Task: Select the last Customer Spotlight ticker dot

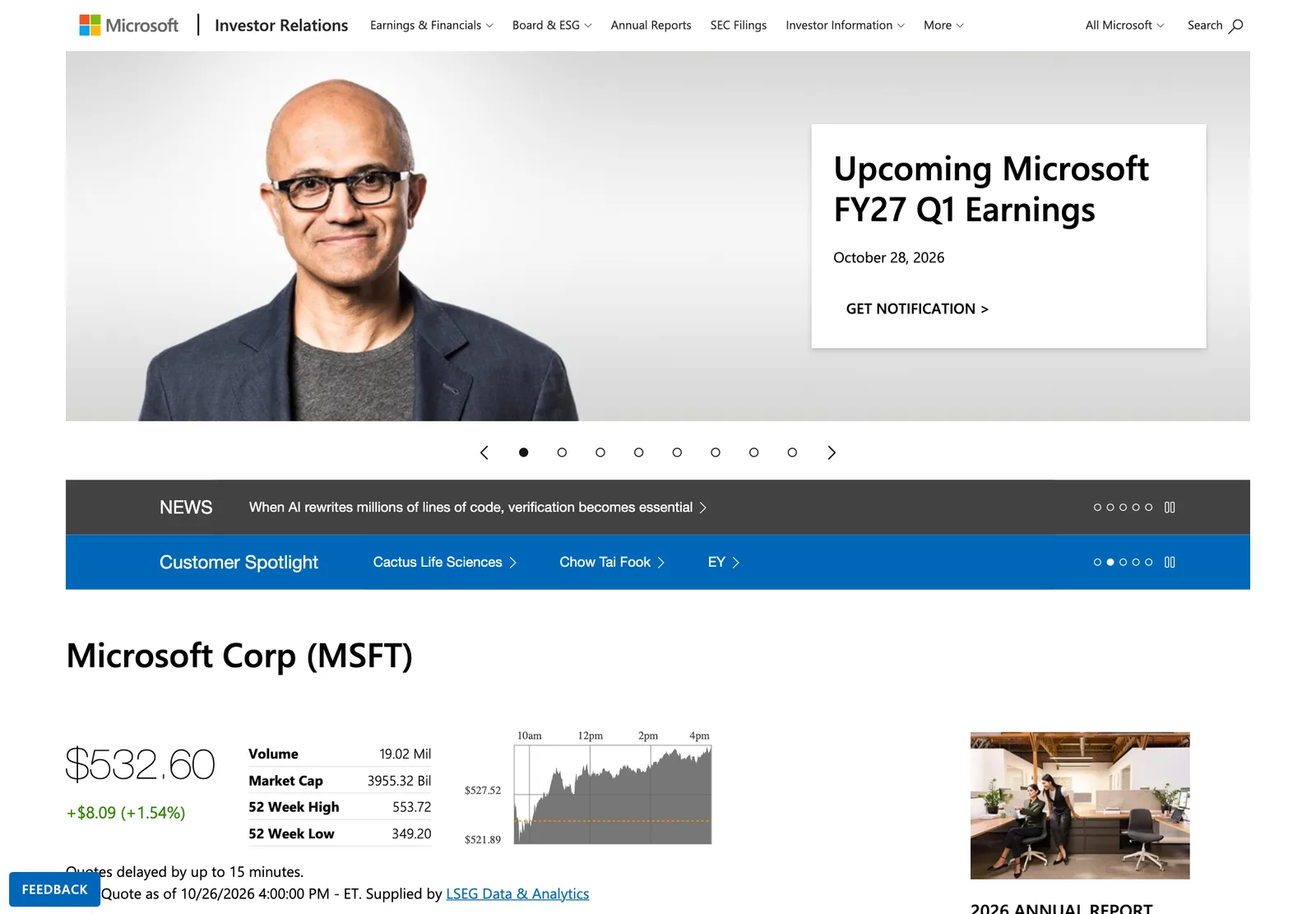Action: (1148, 563)
